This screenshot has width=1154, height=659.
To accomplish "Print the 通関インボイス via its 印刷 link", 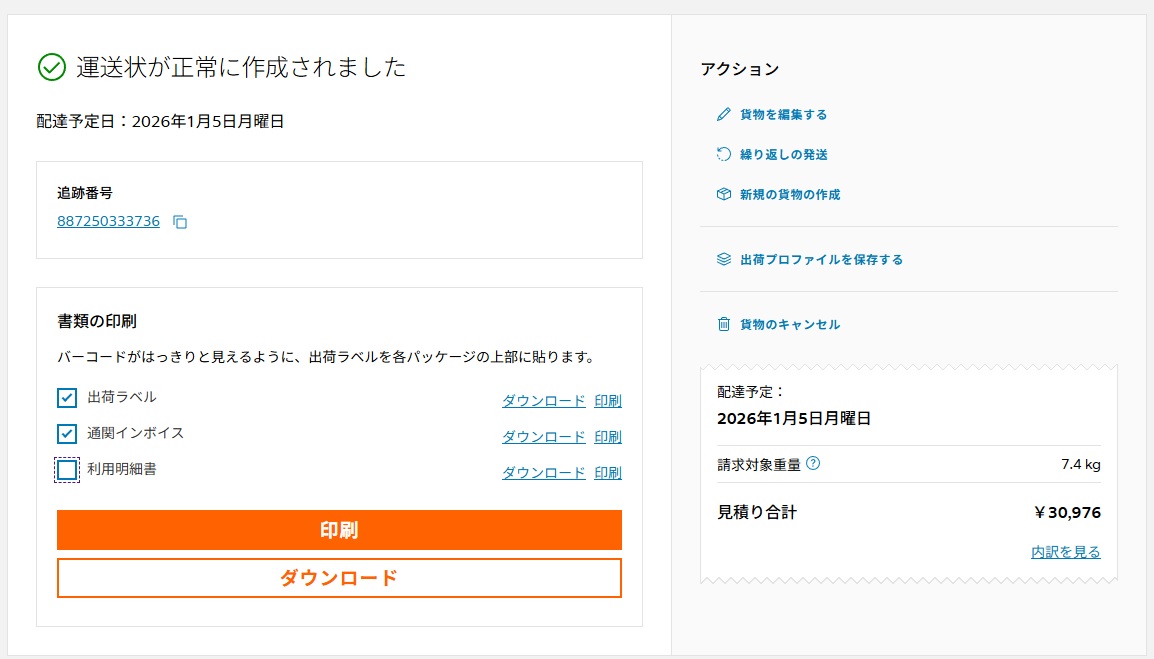I will coord(608,437).
